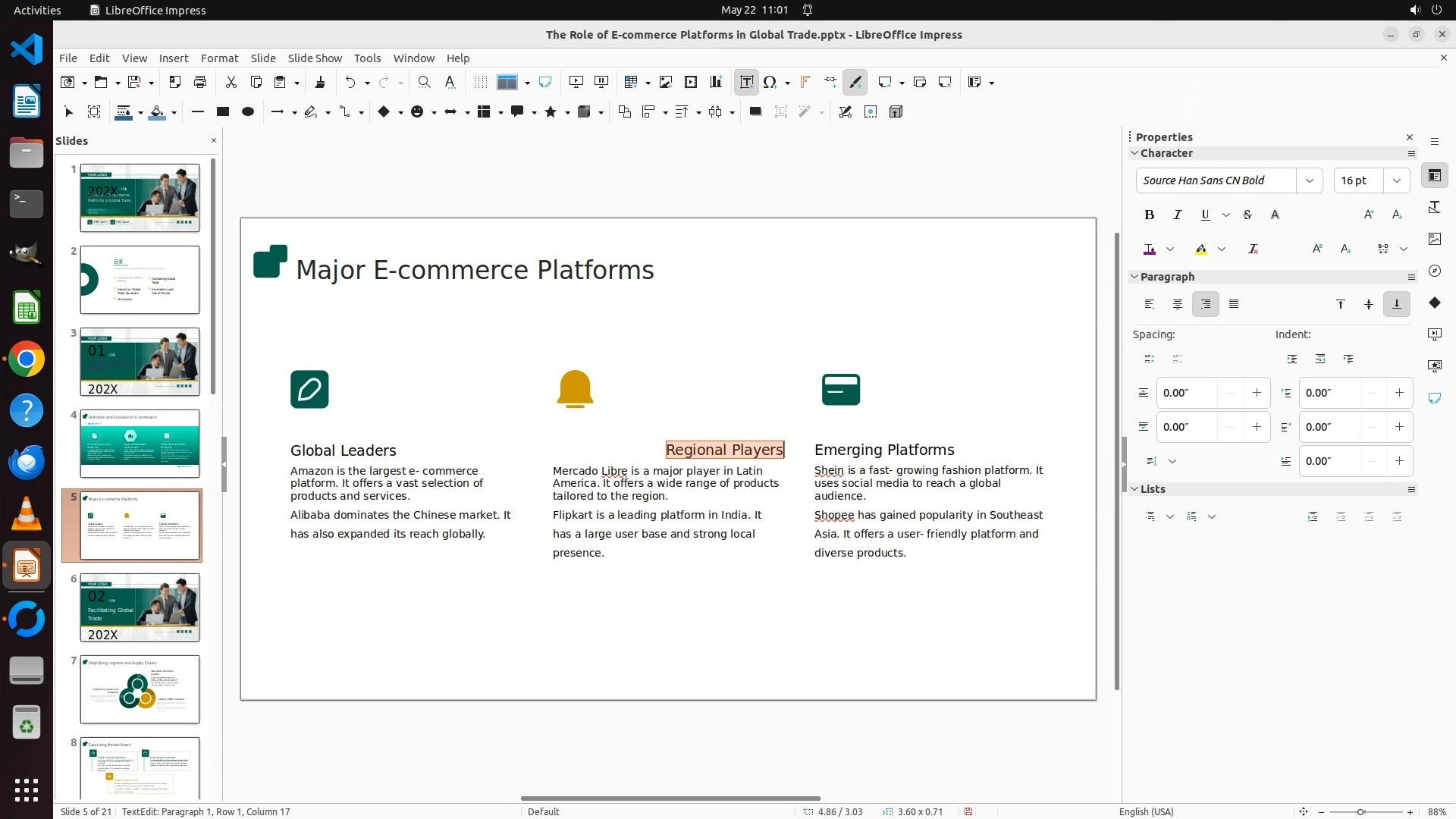The width and height of the screenshot is (1456, 819).
Task: Open the 16 pt font size dropdown
Action: pyautogui.click(x=1396, y=180)
